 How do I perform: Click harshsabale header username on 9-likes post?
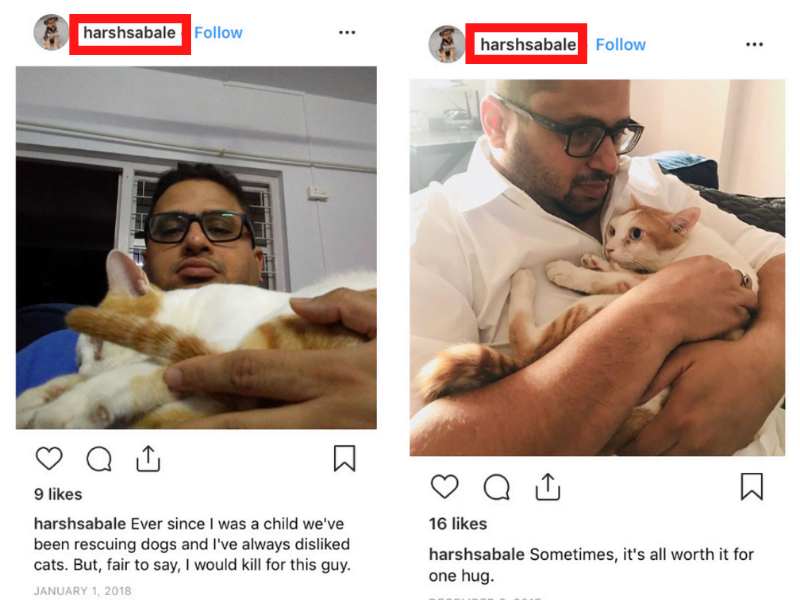(x=130, y=33)
